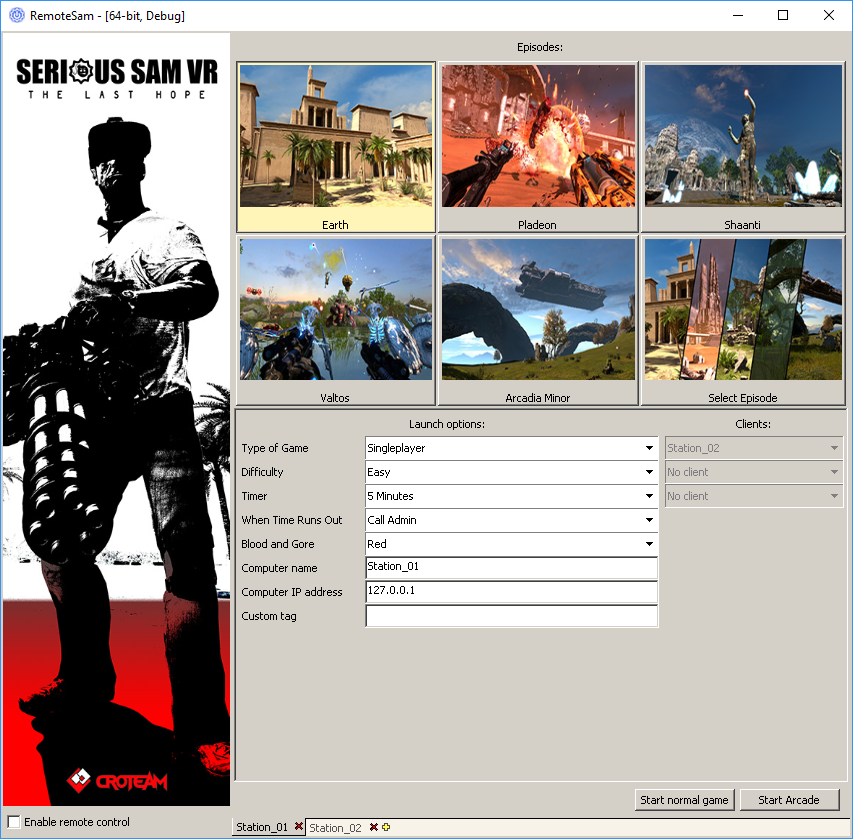Select the Earth episode thumbnail

[336, 147]
